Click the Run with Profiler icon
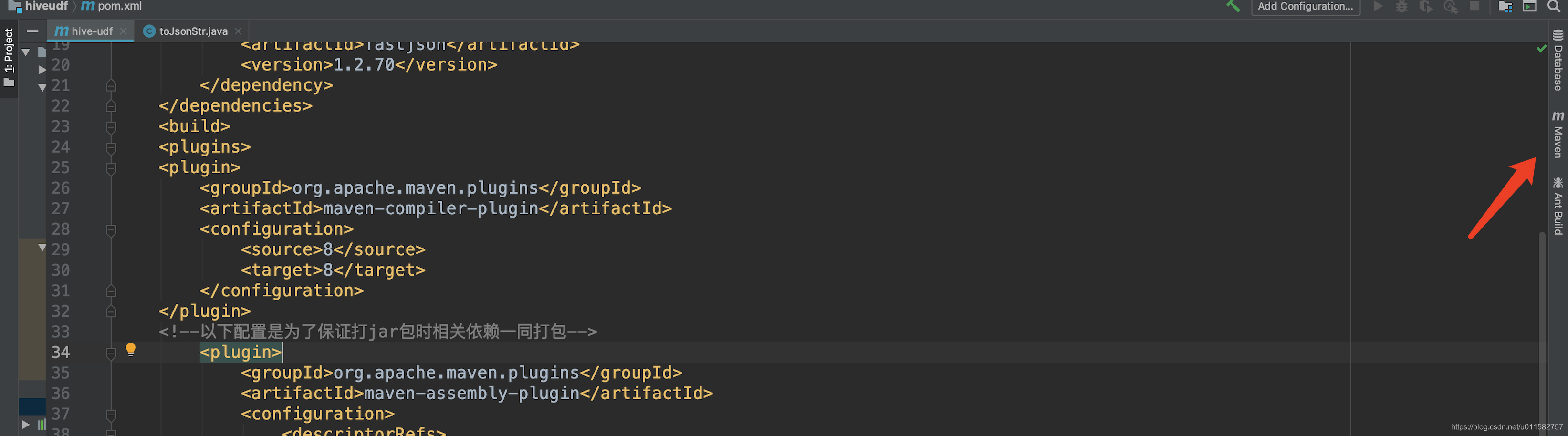 1451,6
